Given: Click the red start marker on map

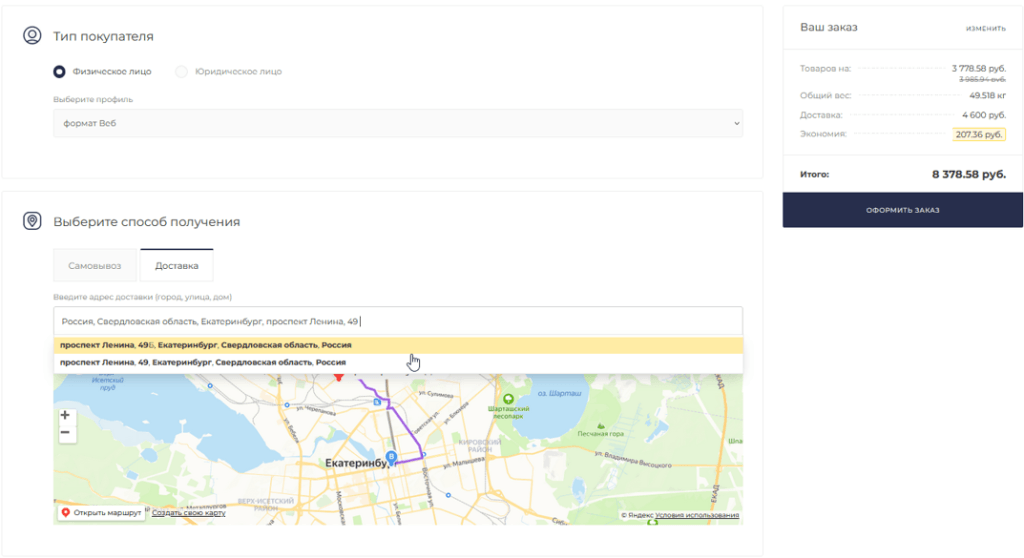Looking at the screenshot, I should (x=338, y=377).
